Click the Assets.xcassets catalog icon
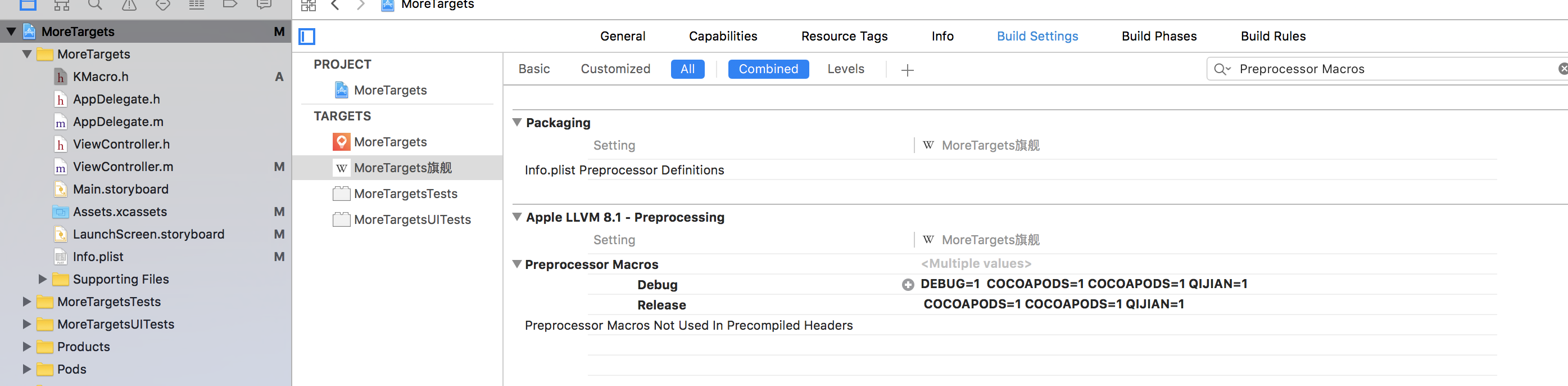The height and width of the screenshot is (386, 1568). [60, 212]
